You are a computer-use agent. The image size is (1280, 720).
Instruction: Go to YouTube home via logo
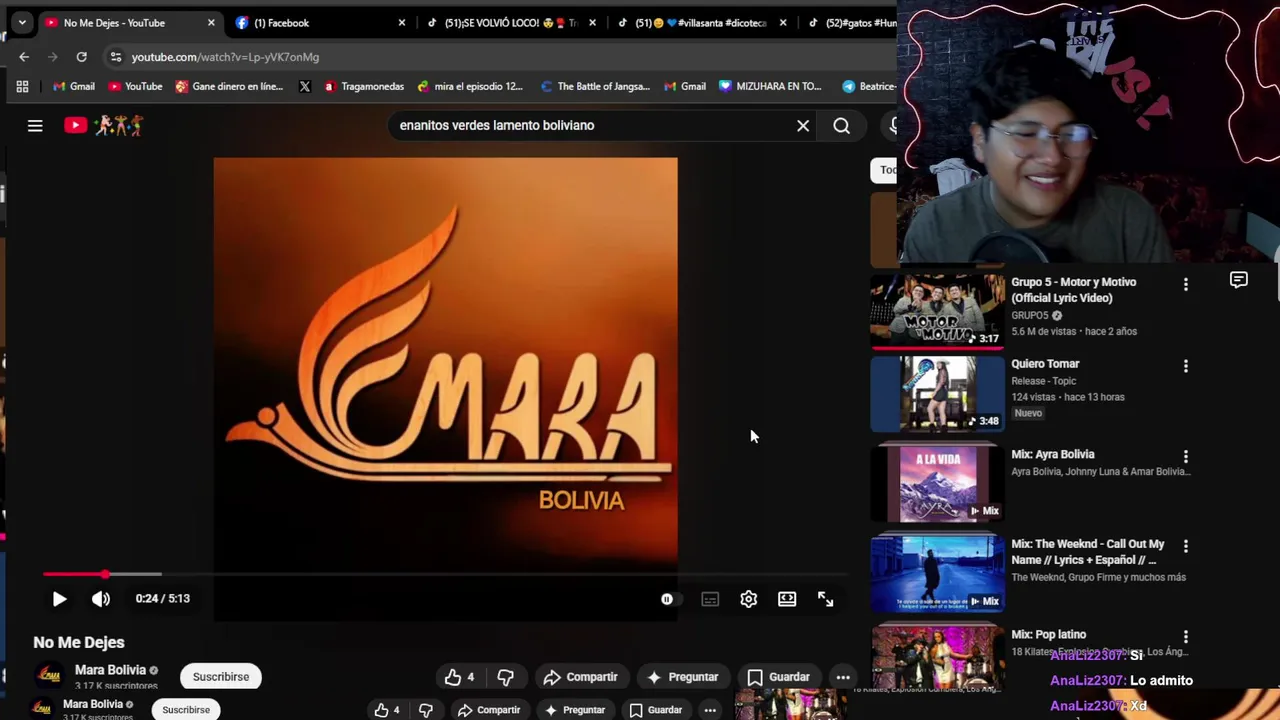(104, 125)
